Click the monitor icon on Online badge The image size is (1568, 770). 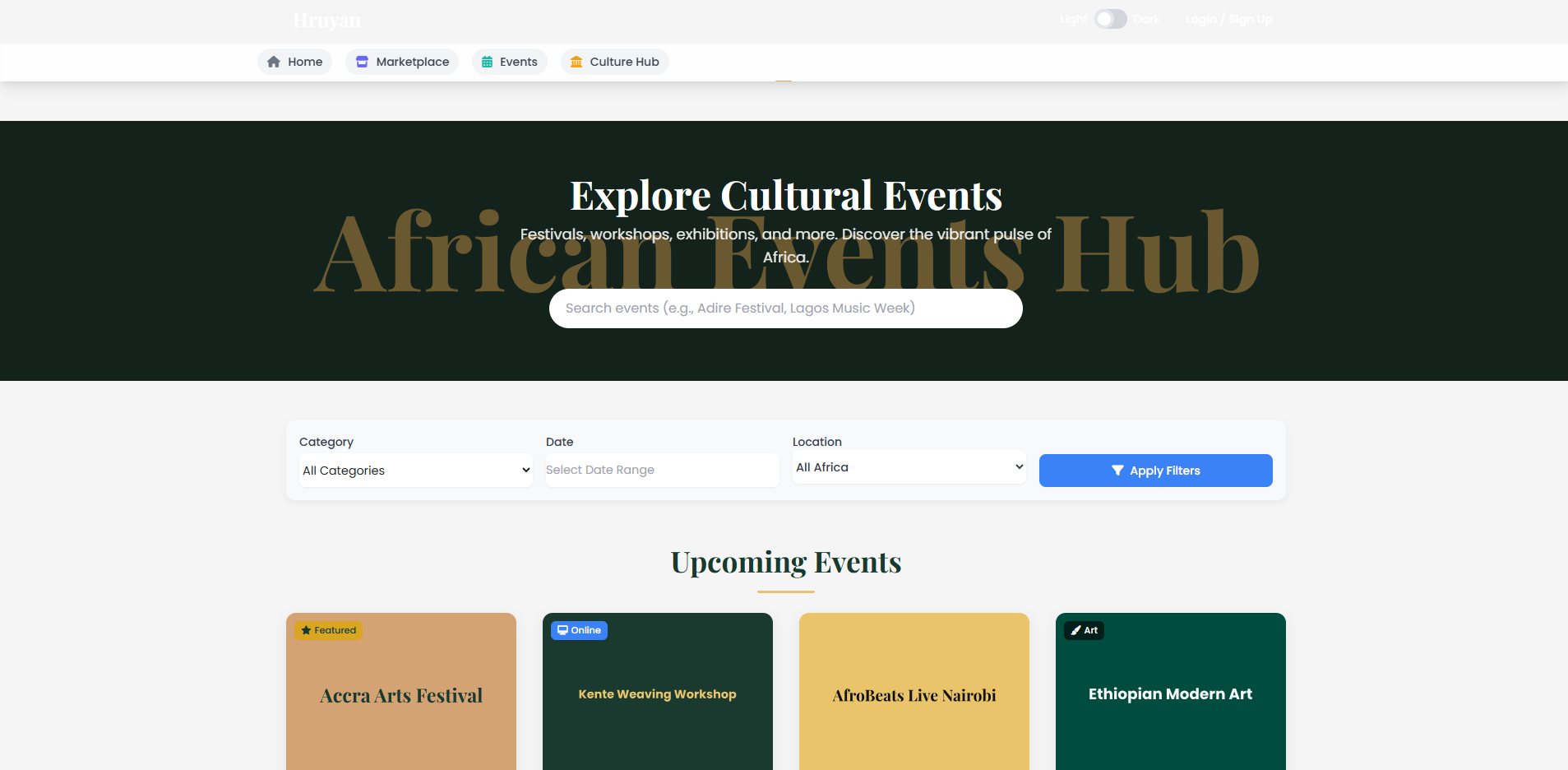pos(562,630)
